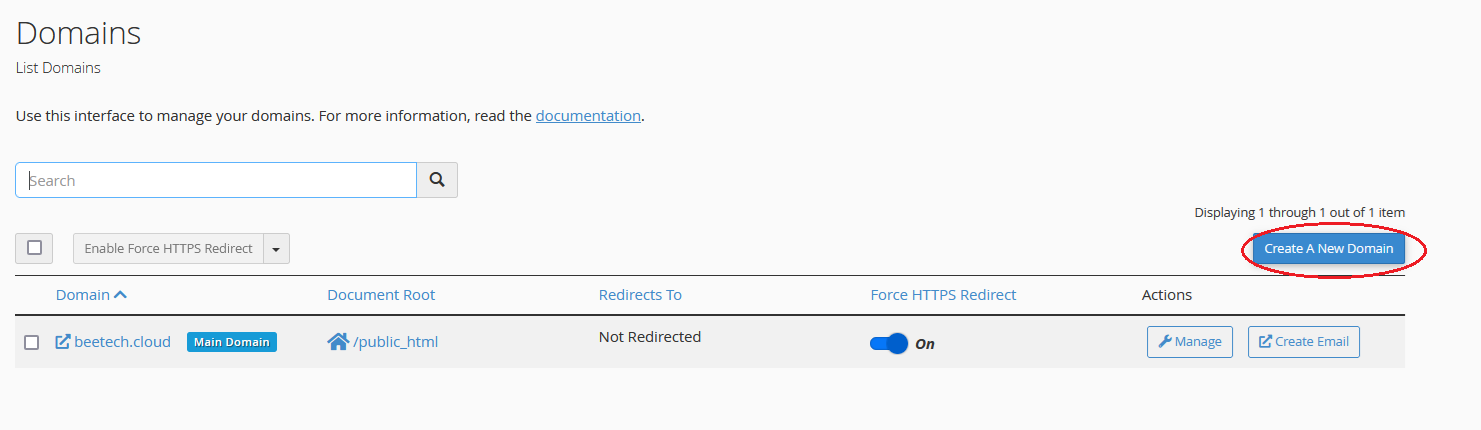
Task: Click the external link icon beside beetech.cloud
Action: pos(62,342)
